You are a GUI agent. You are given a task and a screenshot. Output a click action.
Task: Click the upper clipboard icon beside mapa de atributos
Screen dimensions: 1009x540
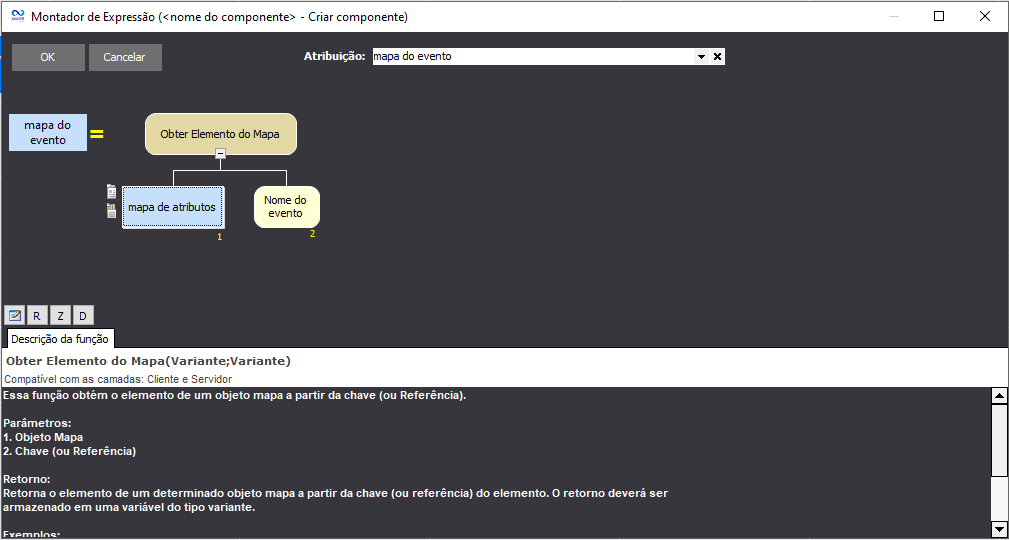click(x=111, y=192)
